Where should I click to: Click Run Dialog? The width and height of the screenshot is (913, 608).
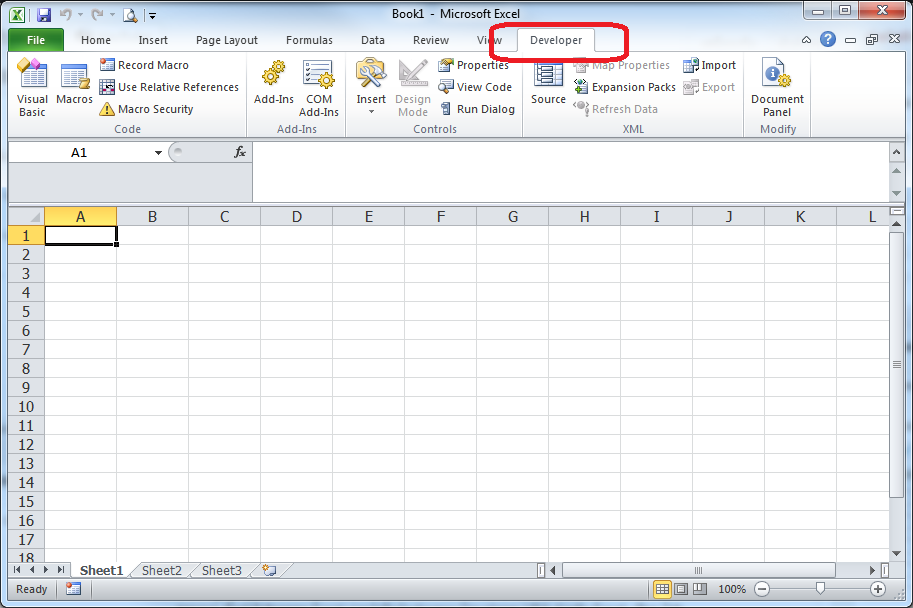coord(477,109)
